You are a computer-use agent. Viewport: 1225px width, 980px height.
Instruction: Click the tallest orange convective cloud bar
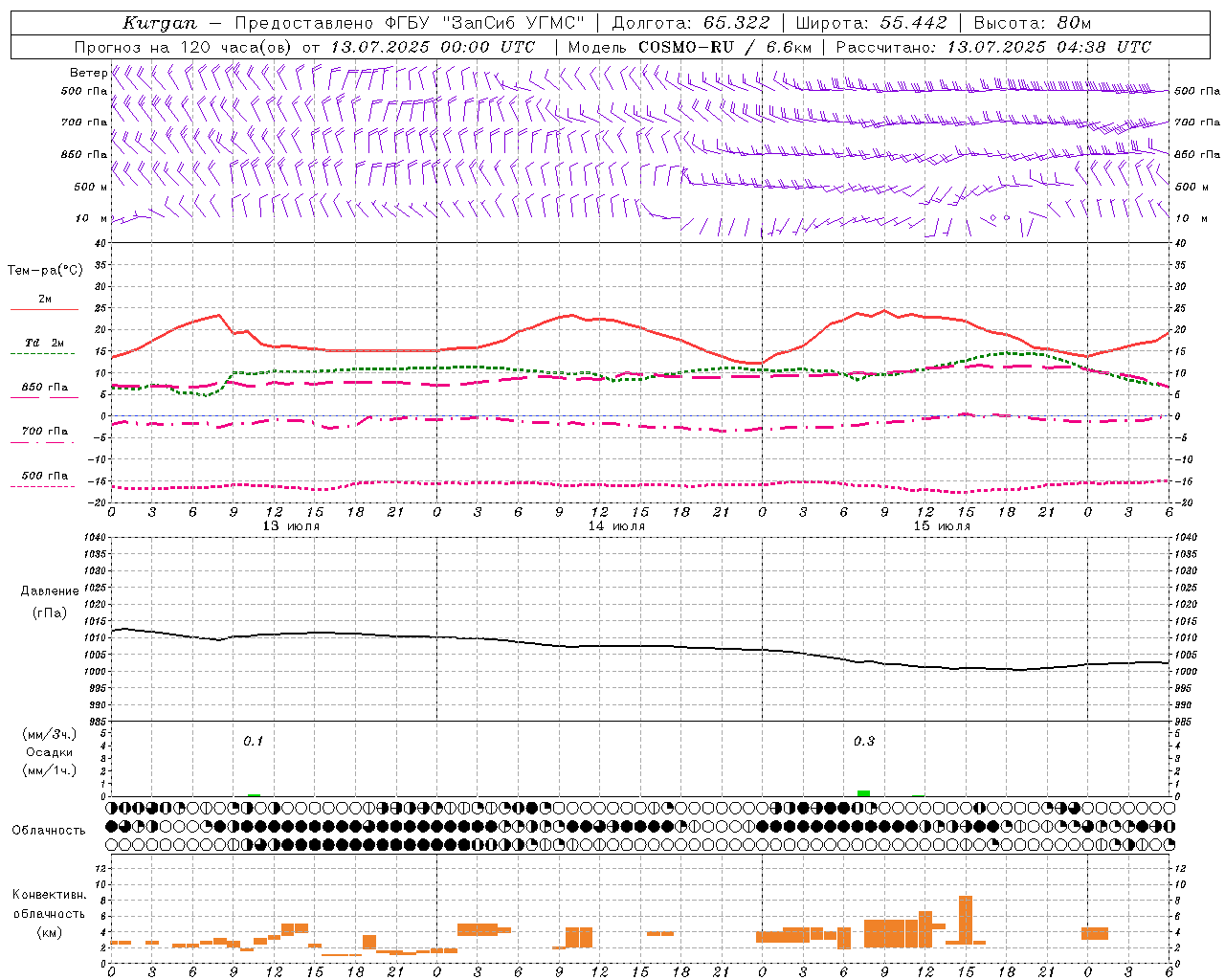pos(966,921)
